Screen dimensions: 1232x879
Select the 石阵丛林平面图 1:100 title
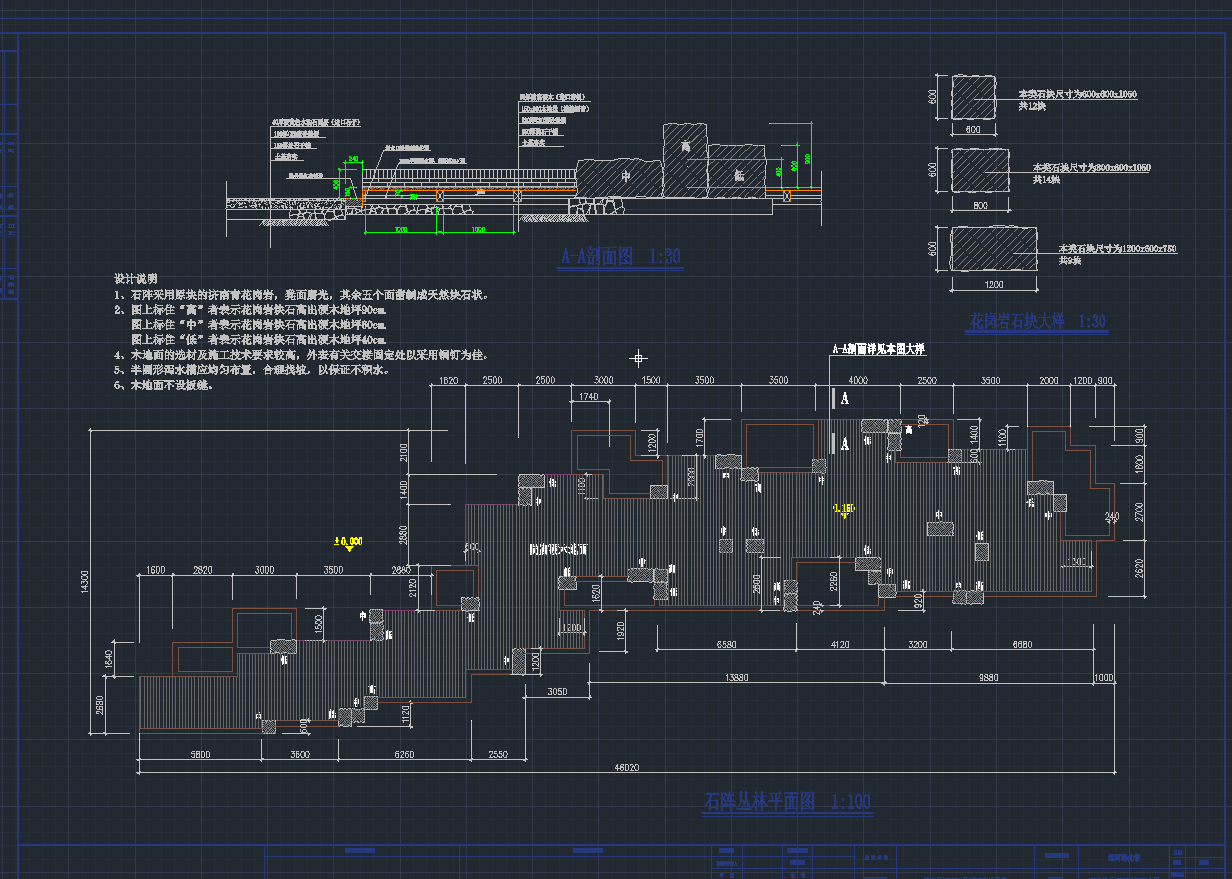[787, 802]
